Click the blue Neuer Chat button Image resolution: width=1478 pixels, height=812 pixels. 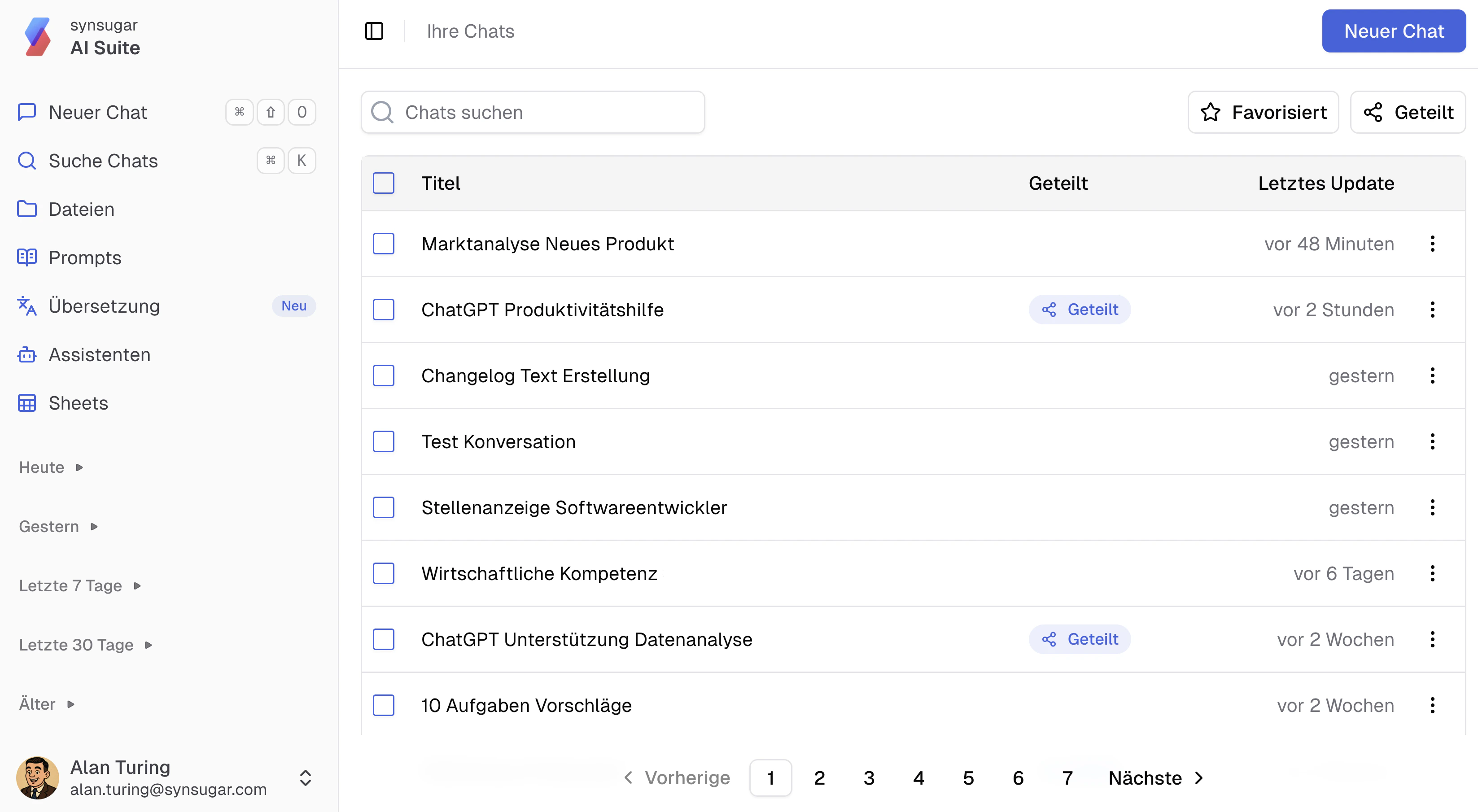(x=1393, y=31)
